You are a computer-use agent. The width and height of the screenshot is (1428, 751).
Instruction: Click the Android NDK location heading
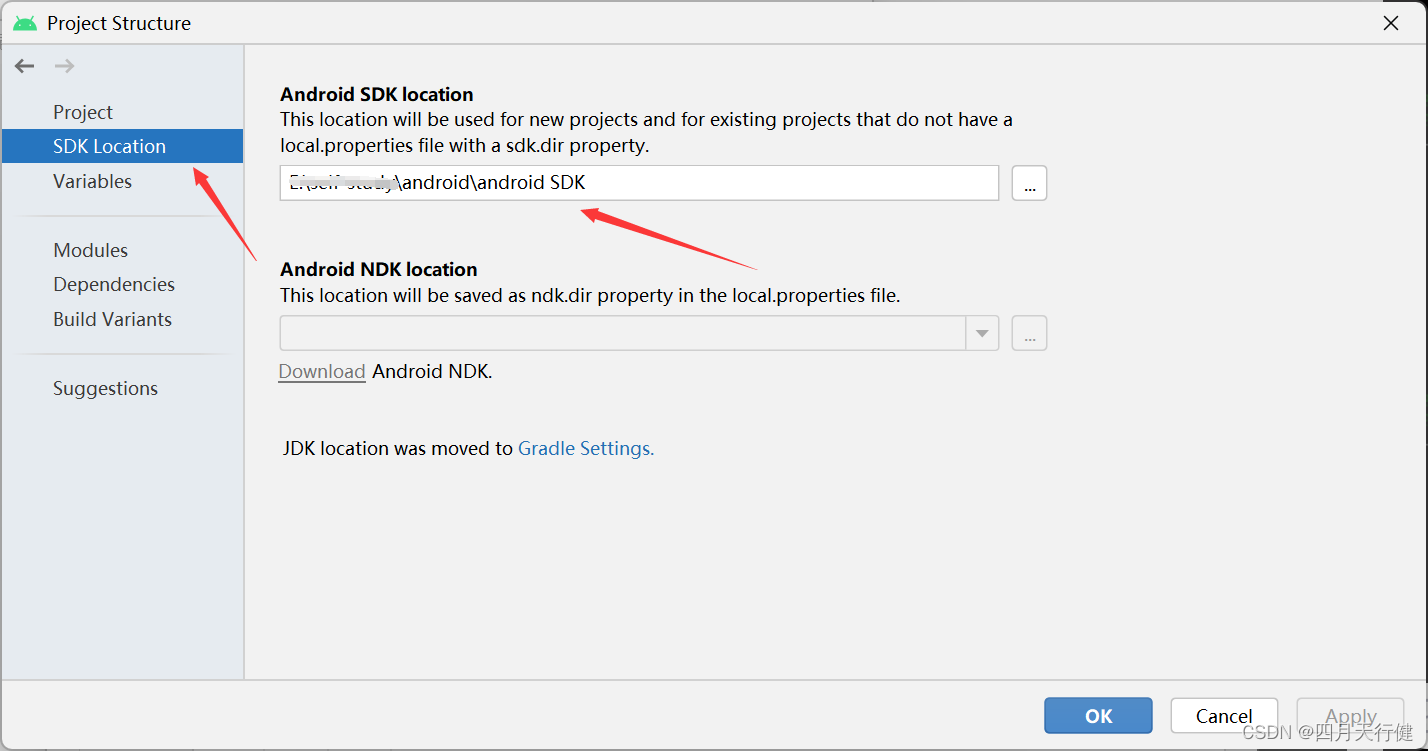[x=379, y=270]
